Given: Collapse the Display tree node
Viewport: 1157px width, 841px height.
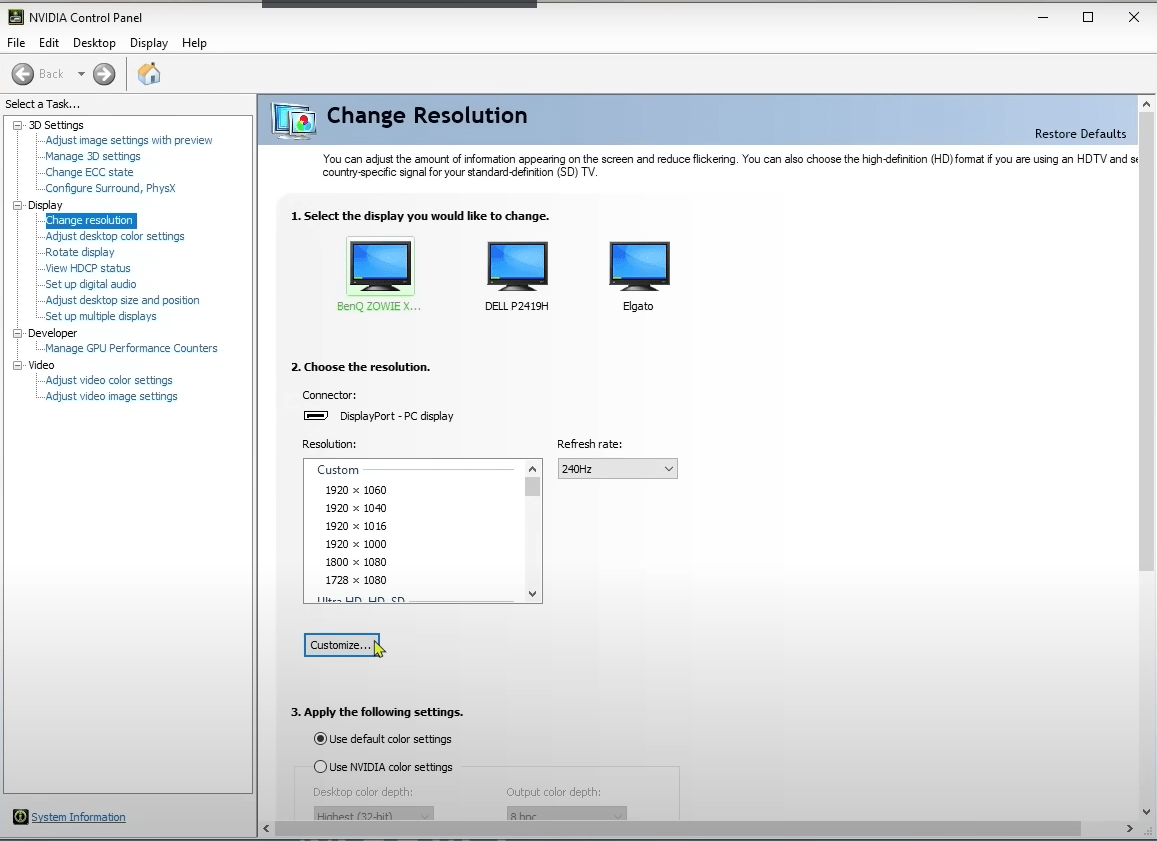Looking at the screenshot, I should [18, 205].
